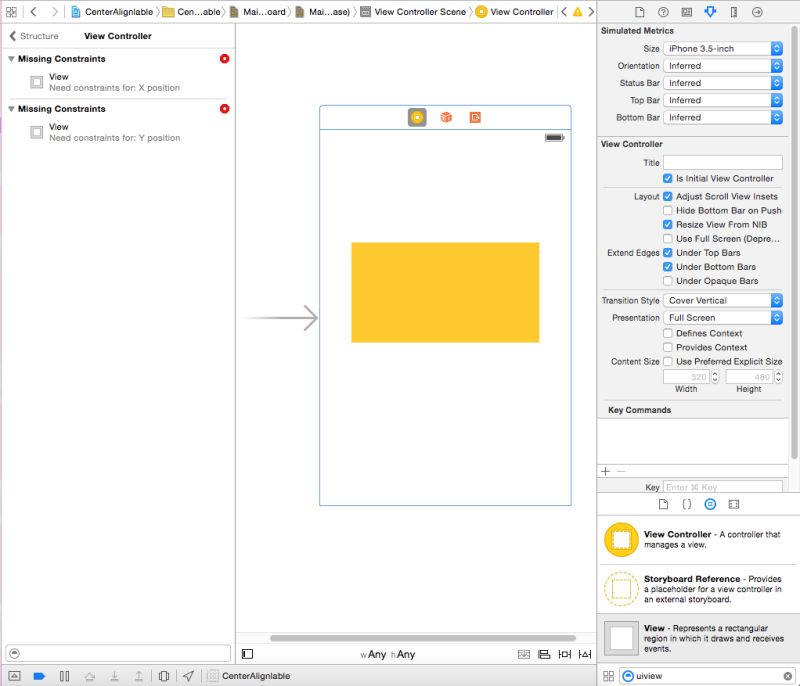Collapse the first Missing Constraints section
This screenshot has width=800, height=686.
pyautogui.click(x=9, y=58)
